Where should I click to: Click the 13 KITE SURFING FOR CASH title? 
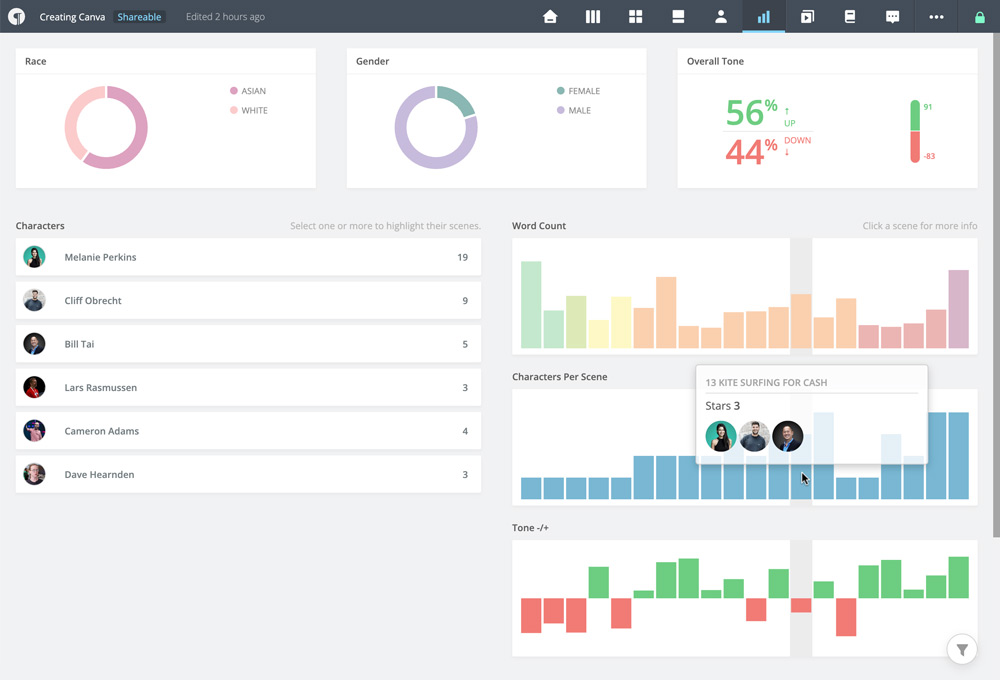(x=766, y=382)
